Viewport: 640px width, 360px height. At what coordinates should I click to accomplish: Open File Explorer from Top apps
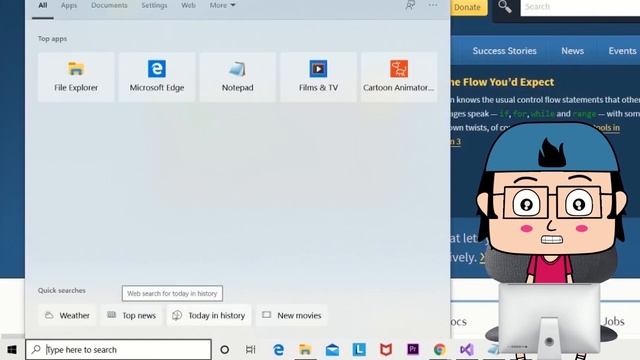76,77
